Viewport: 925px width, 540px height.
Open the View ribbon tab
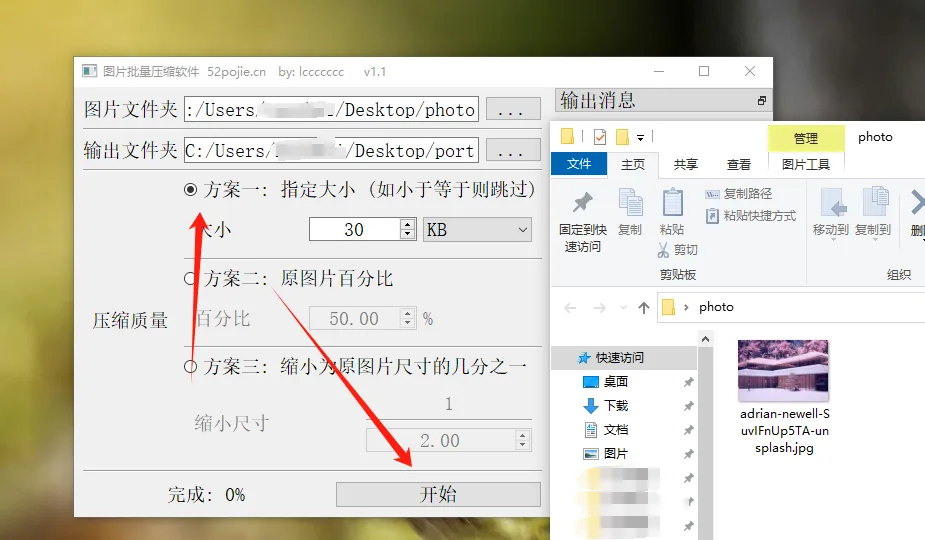739,165
